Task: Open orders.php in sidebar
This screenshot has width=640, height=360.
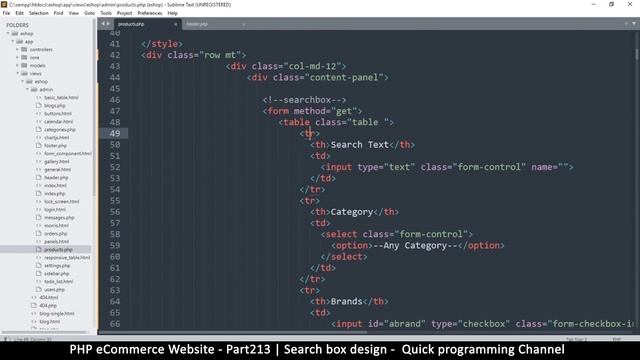Action: pyautogui.click(x=56, y=233)
